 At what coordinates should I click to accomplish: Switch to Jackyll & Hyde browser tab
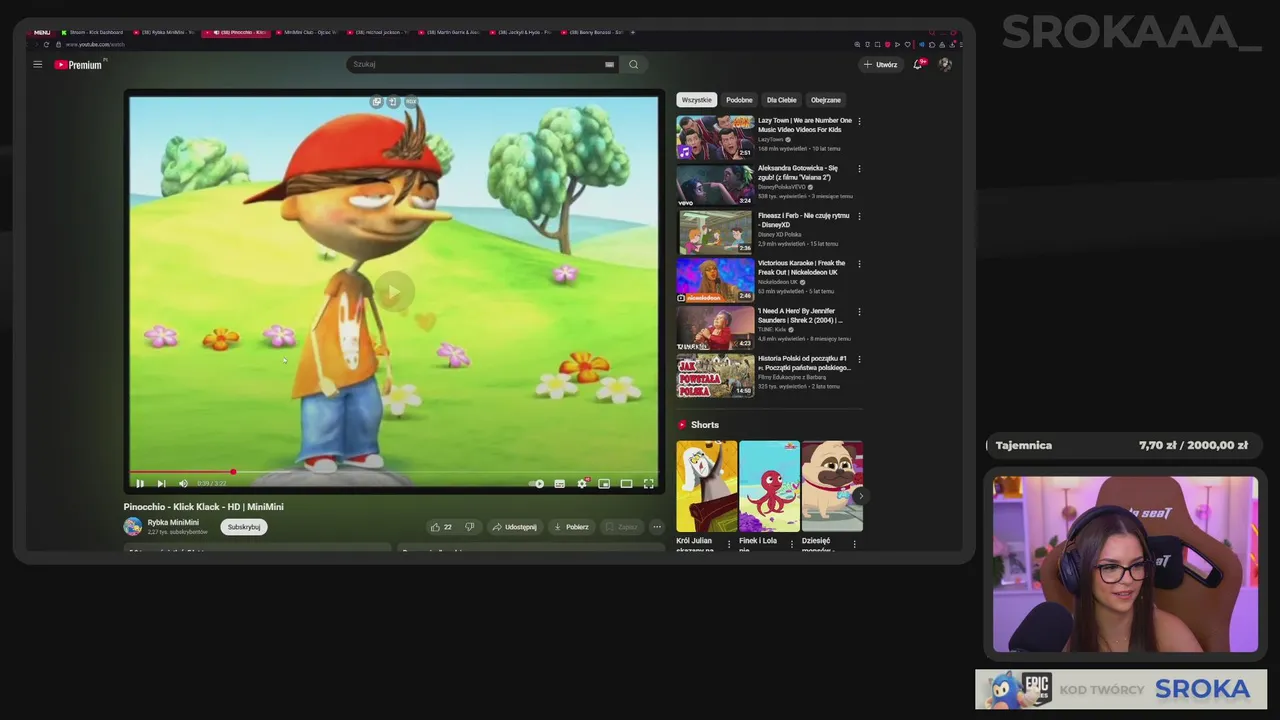pyautogui.click(x=521, y=32)
